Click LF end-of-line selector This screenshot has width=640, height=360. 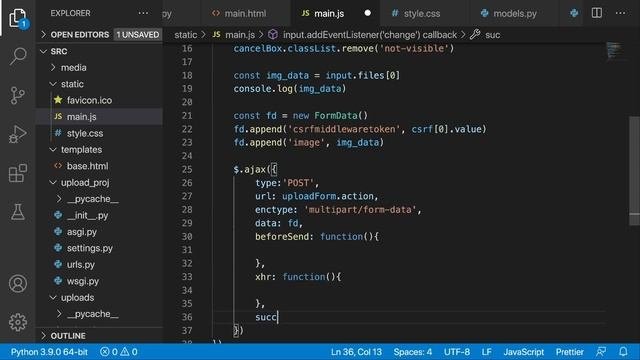tap(487, 352)
